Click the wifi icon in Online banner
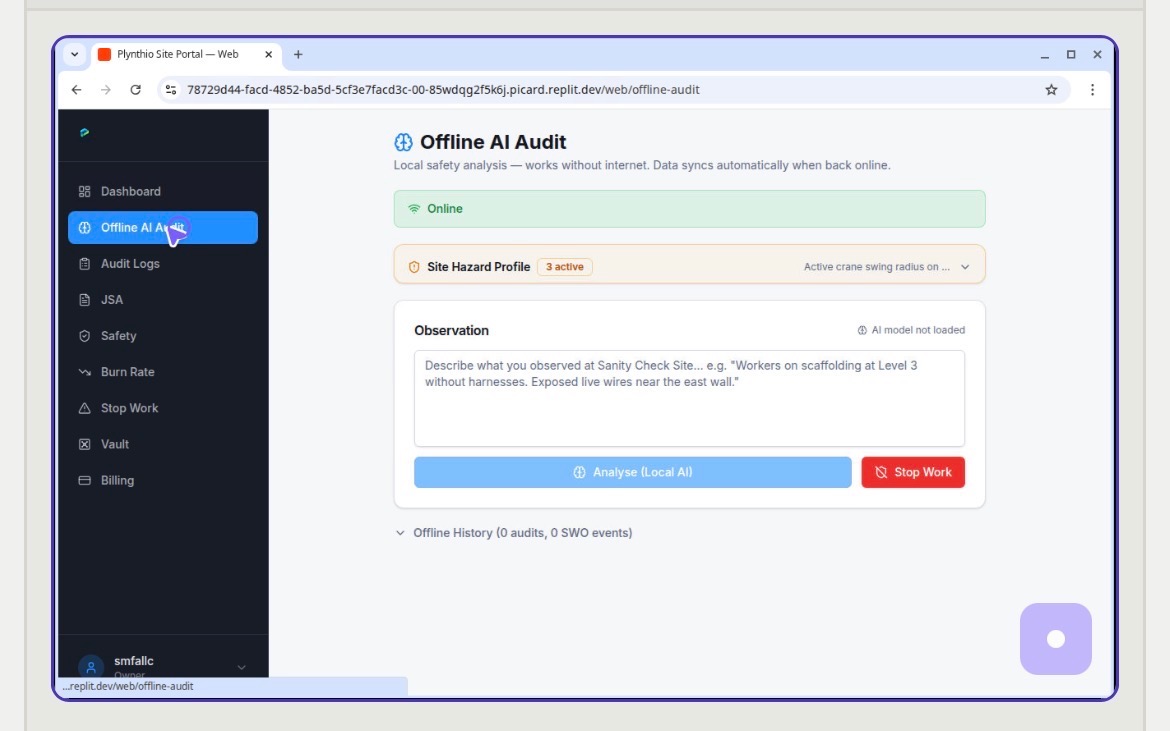 click(x=414, y=209)
